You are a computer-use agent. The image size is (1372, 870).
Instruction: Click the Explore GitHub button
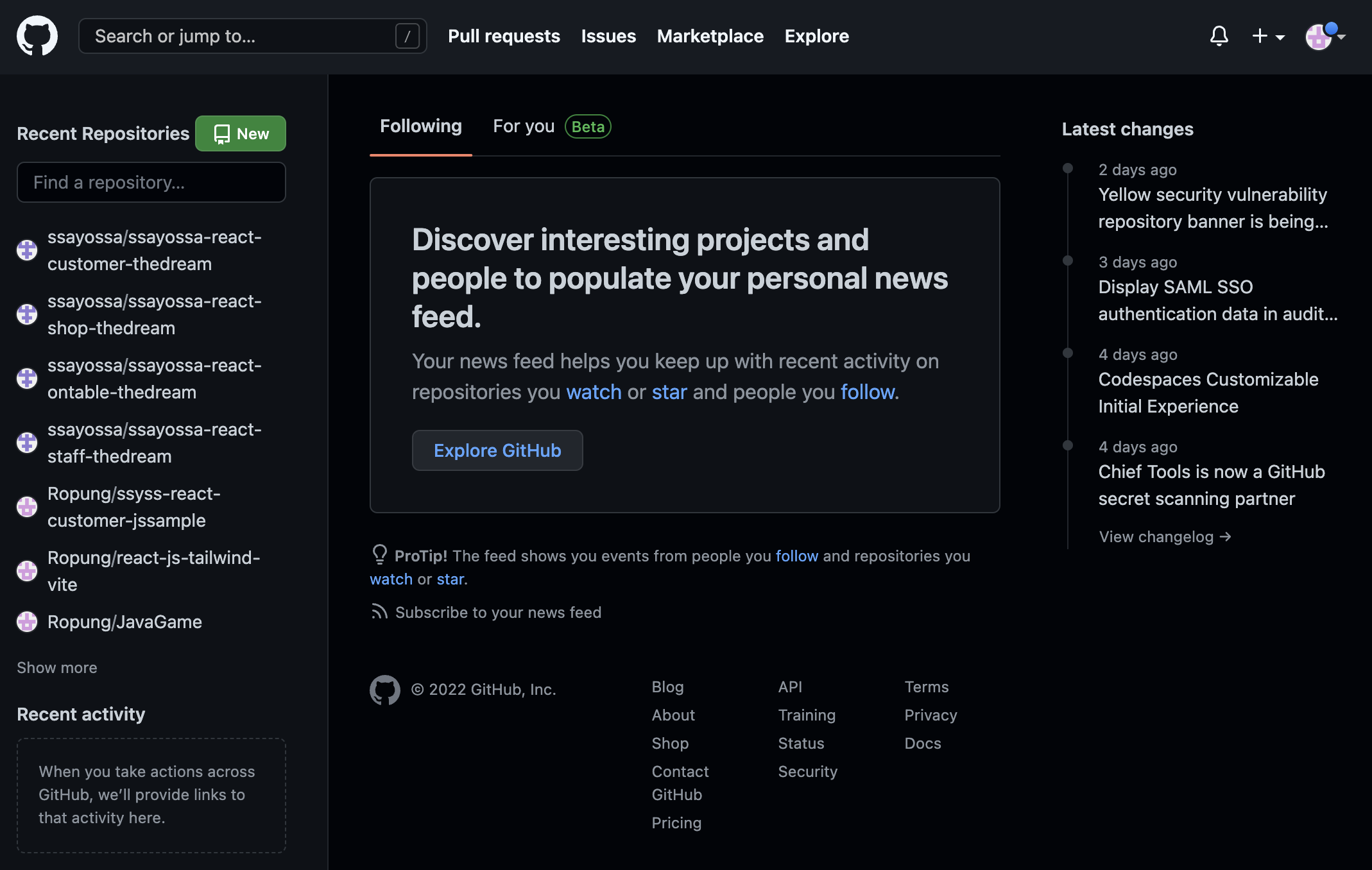[497, 450]
